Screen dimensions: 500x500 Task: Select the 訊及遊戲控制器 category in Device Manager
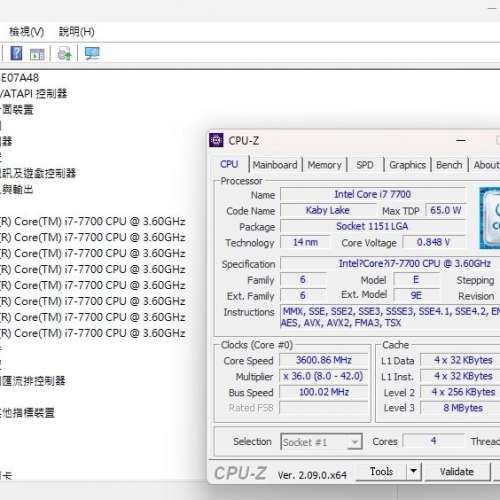[x=38, y=173]
